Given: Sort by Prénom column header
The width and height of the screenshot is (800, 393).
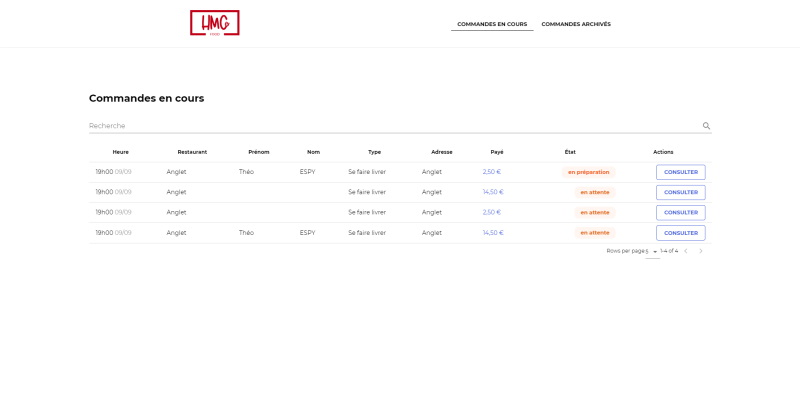Looking at the screenshot, I should (x=259, y=152).
